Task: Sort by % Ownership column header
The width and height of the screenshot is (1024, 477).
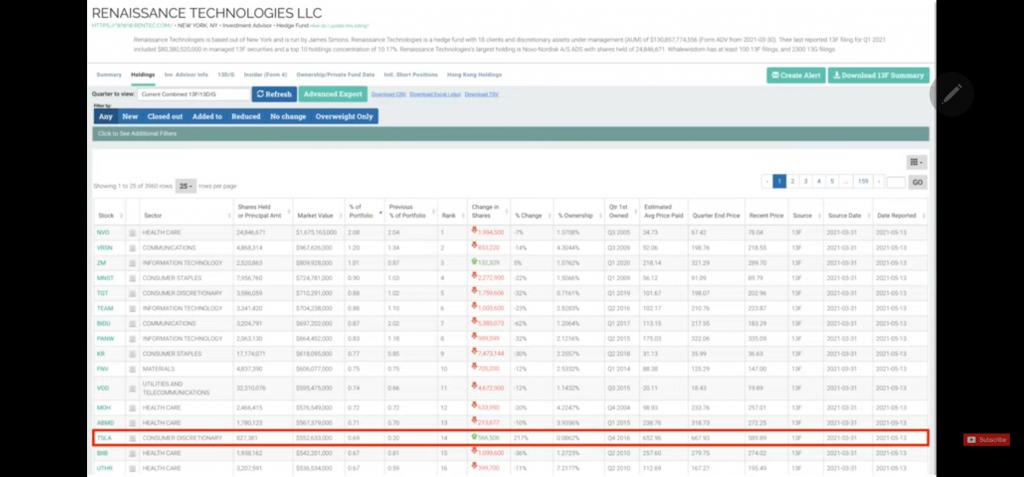Action: [x=577, y=215]
